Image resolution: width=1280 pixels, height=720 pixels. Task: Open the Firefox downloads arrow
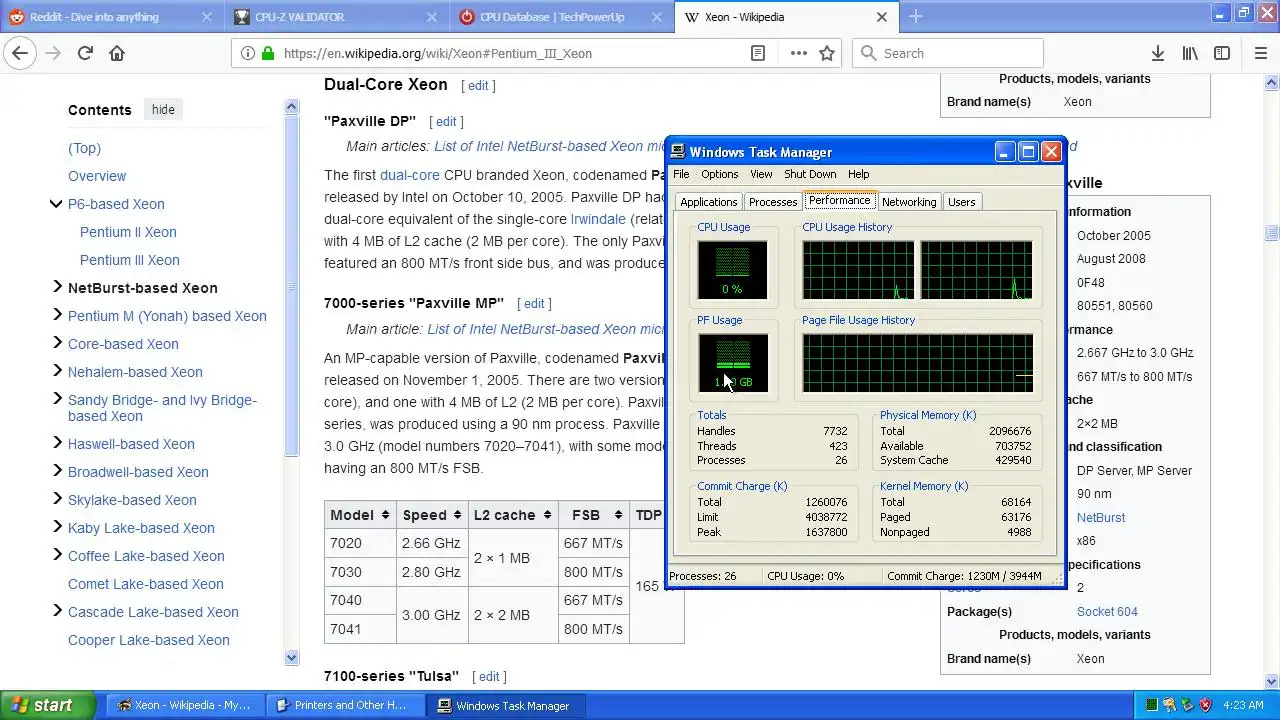tap(1157, 53)
